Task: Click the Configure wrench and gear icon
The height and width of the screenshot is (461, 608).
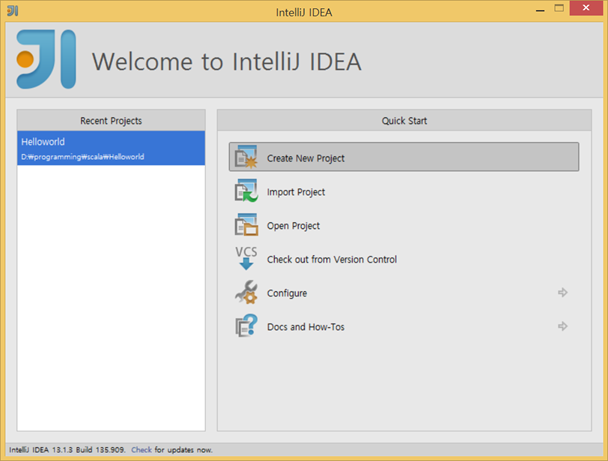Action: tap(246, 292)
